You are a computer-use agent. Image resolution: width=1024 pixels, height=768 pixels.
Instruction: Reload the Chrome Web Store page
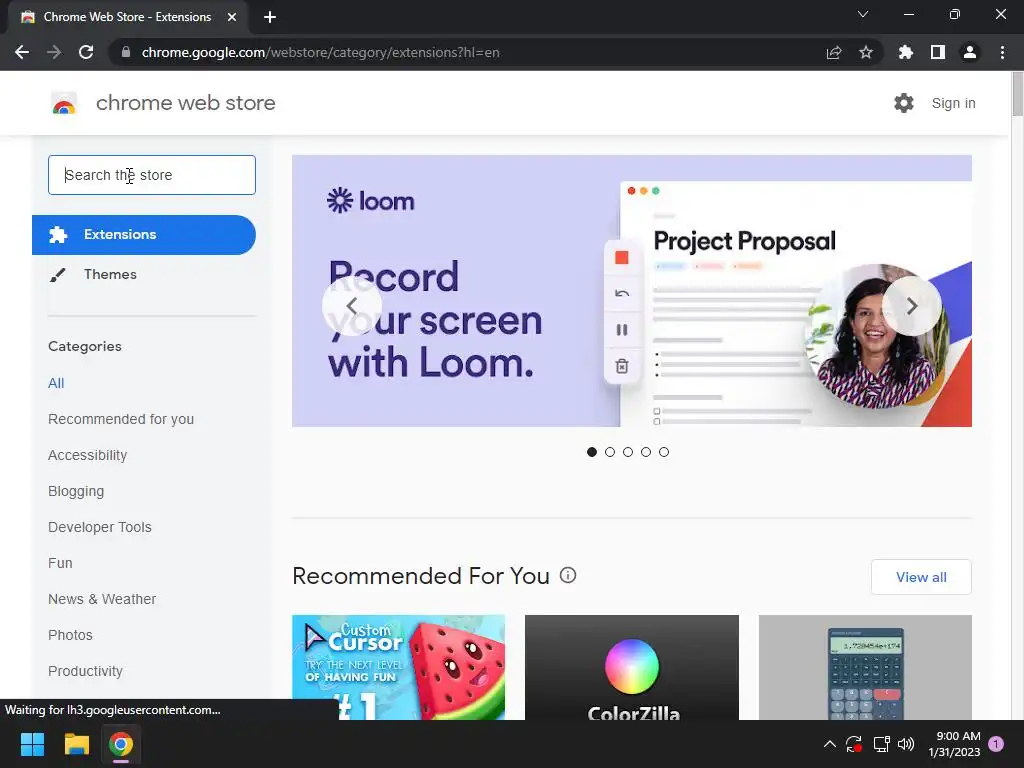[86, 52]
